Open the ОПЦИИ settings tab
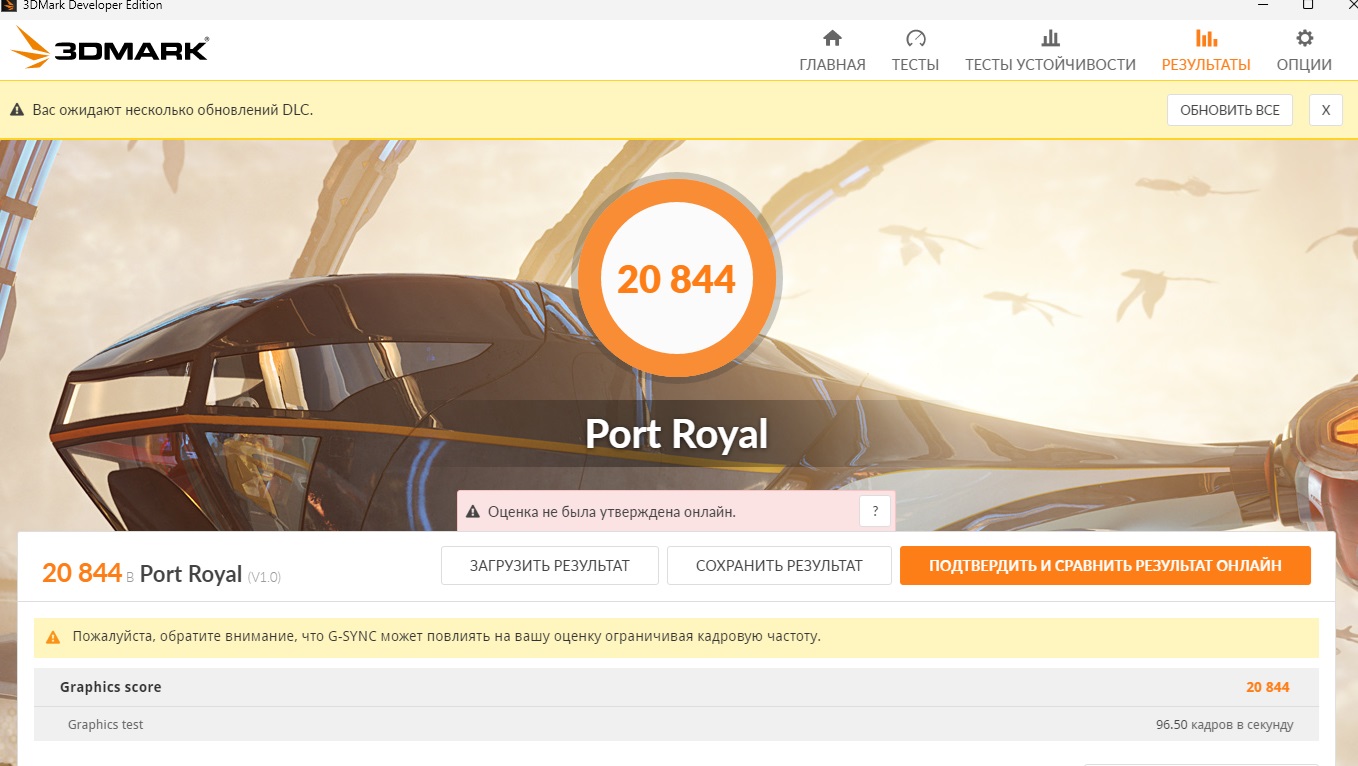Screen dimensions: 1358x766 pos(1304,51)
